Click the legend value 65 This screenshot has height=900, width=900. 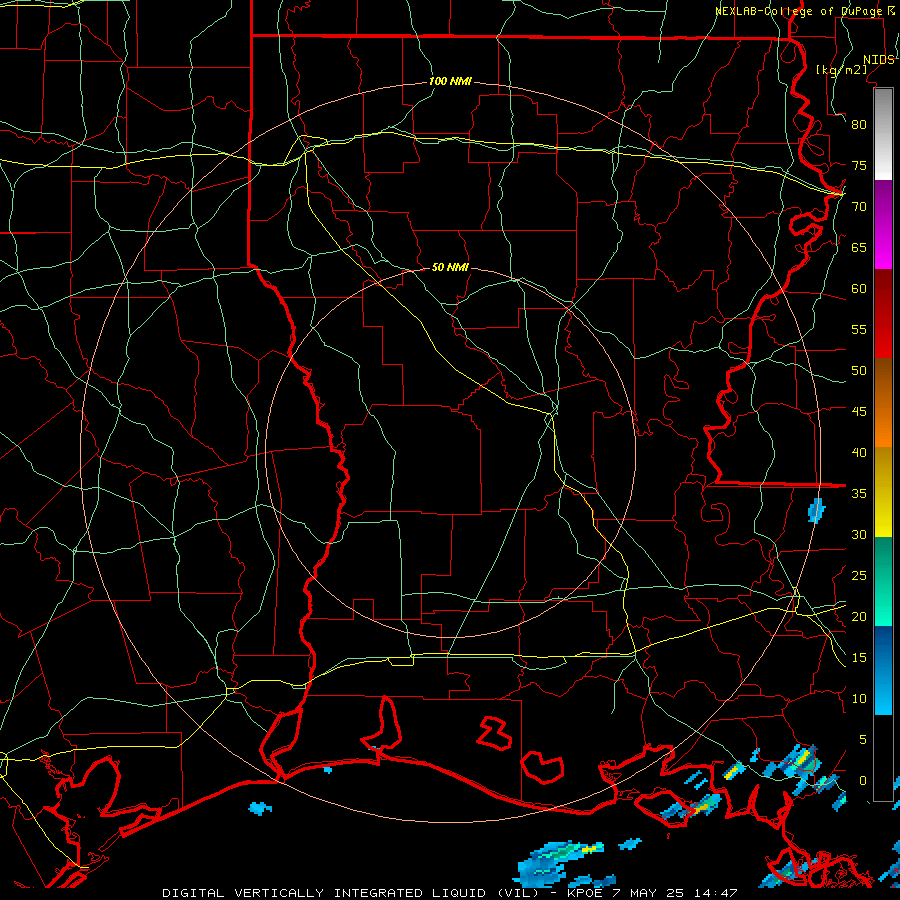coord(859,247)
